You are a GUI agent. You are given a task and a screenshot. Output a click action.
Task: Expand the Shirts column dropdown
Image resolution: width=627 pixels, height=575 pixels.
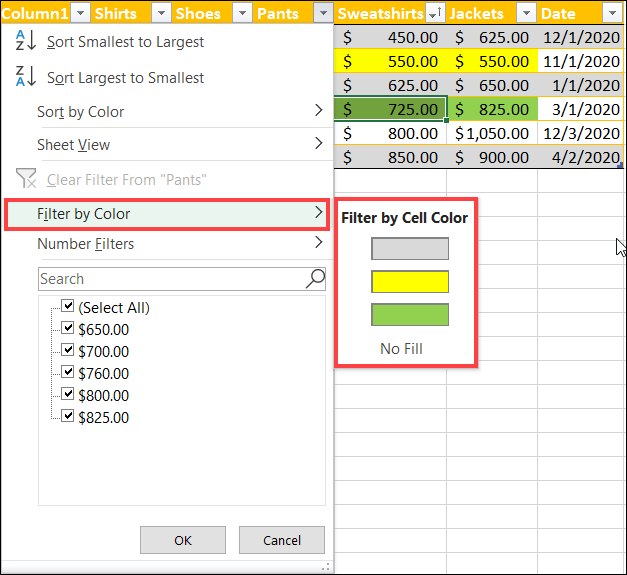click(x=162, y=14)
